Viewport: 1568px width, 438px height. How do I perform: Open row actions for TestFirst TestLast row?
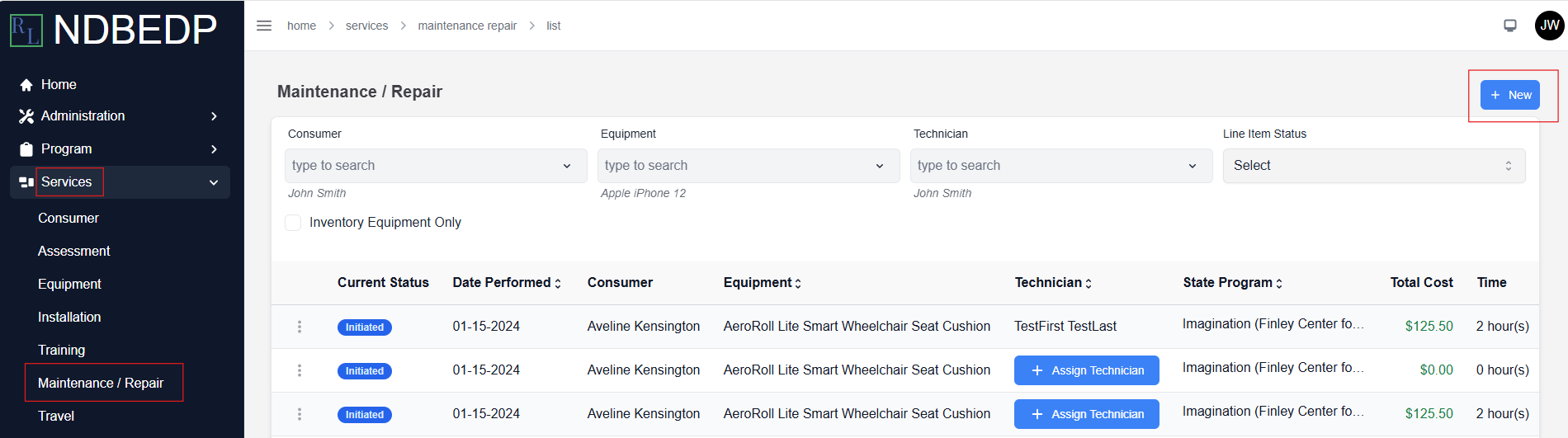point(300,327)
